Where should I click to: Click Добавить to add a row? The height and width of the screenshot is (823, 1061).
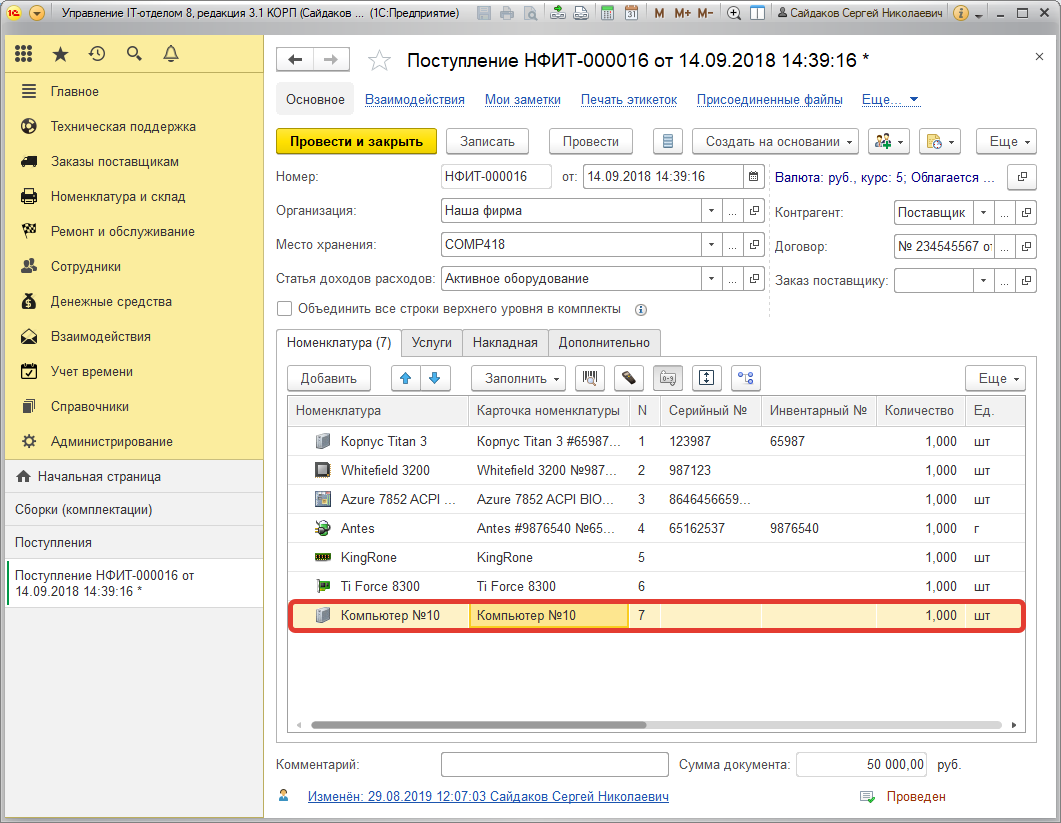(x=329, y=378)
